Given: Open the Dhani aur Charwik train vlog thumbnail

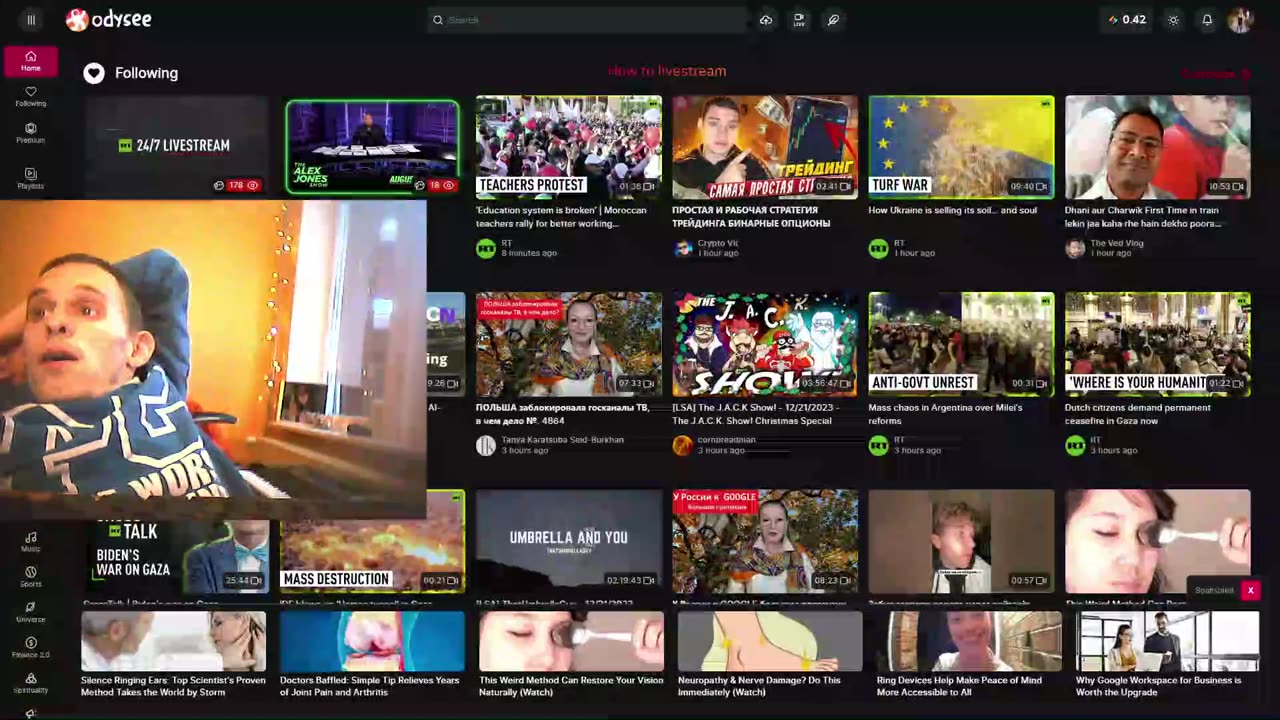Looking at the screenshot, I should (x=1158, y=147).
